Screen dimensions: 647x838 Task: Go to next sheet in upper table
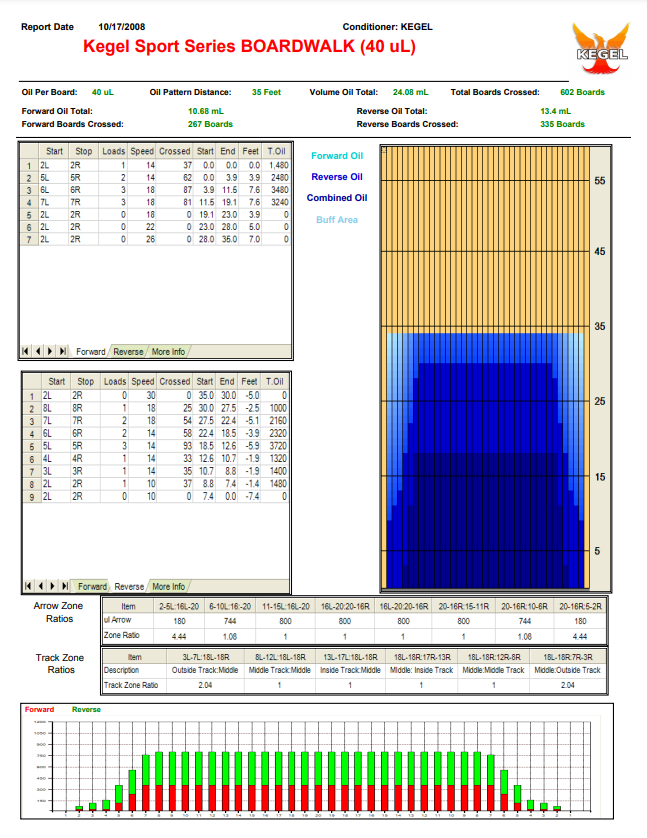[51, 352]
